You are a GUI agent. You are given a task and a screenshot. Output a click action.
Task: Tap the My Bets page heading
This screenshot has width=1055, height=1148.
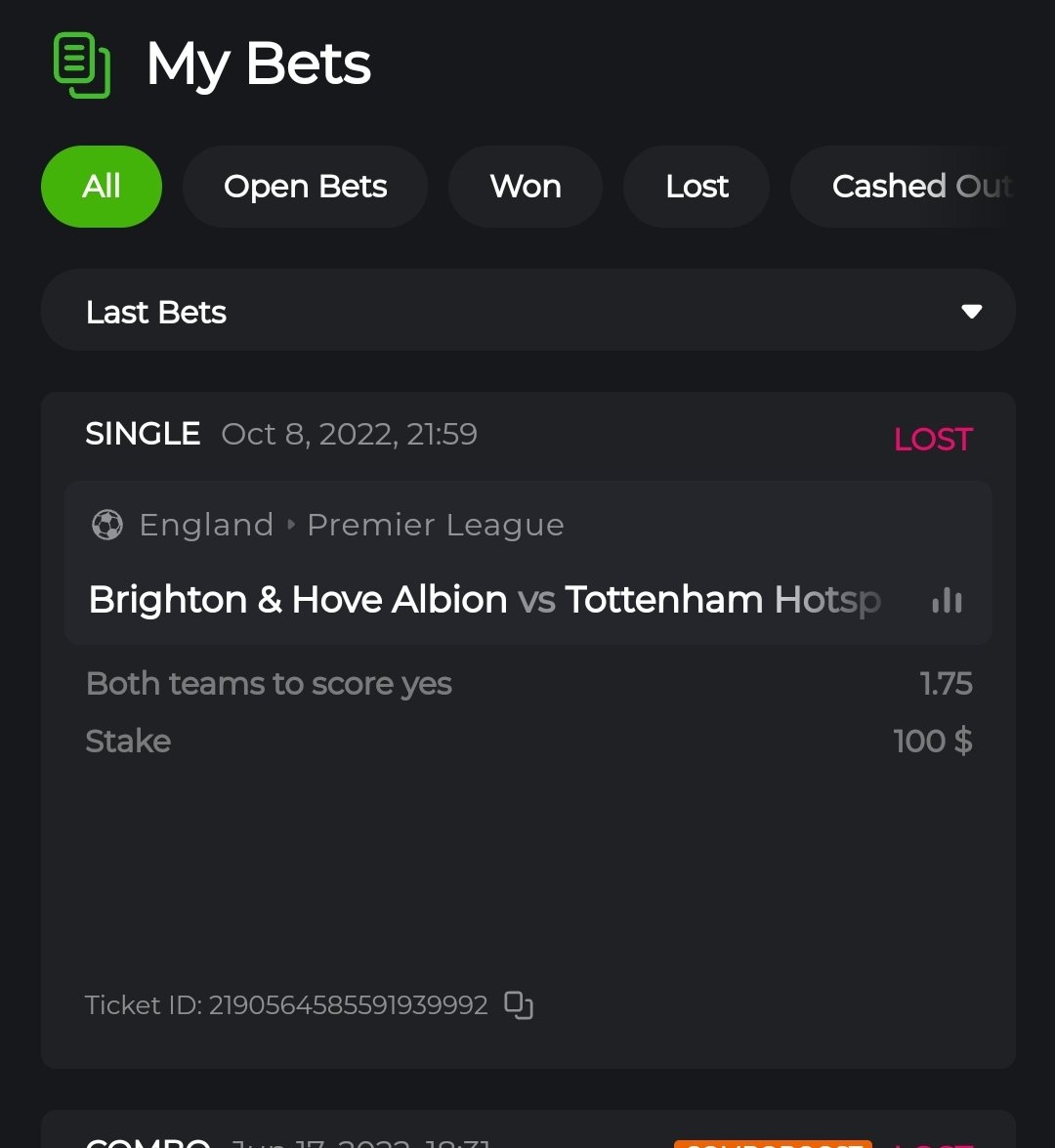click(x=259, y=64)
